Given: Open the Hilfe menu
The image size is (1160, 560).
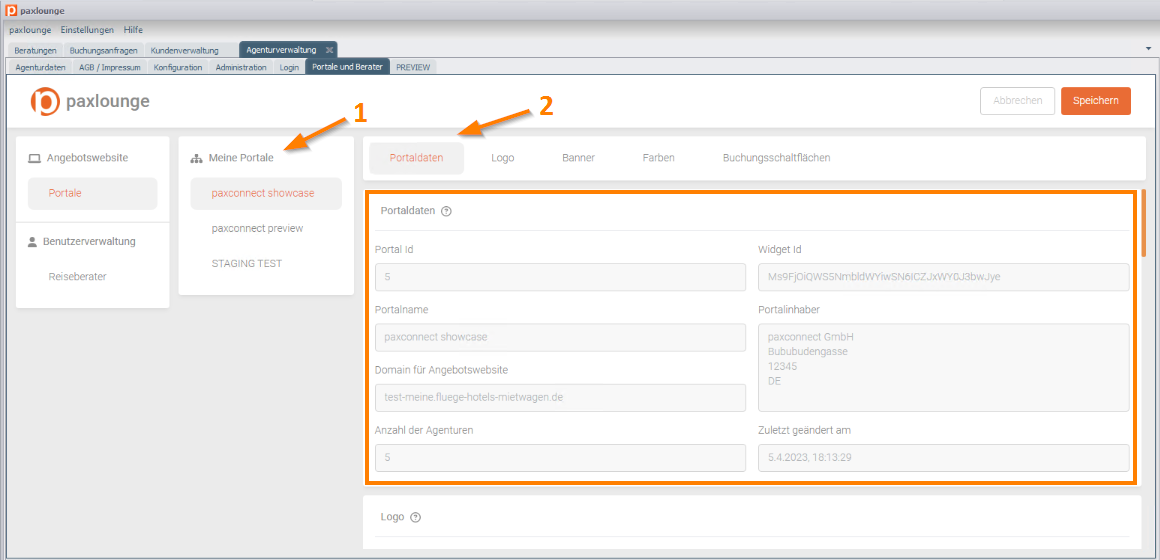Looking at the screenshot, I should 133,30.
